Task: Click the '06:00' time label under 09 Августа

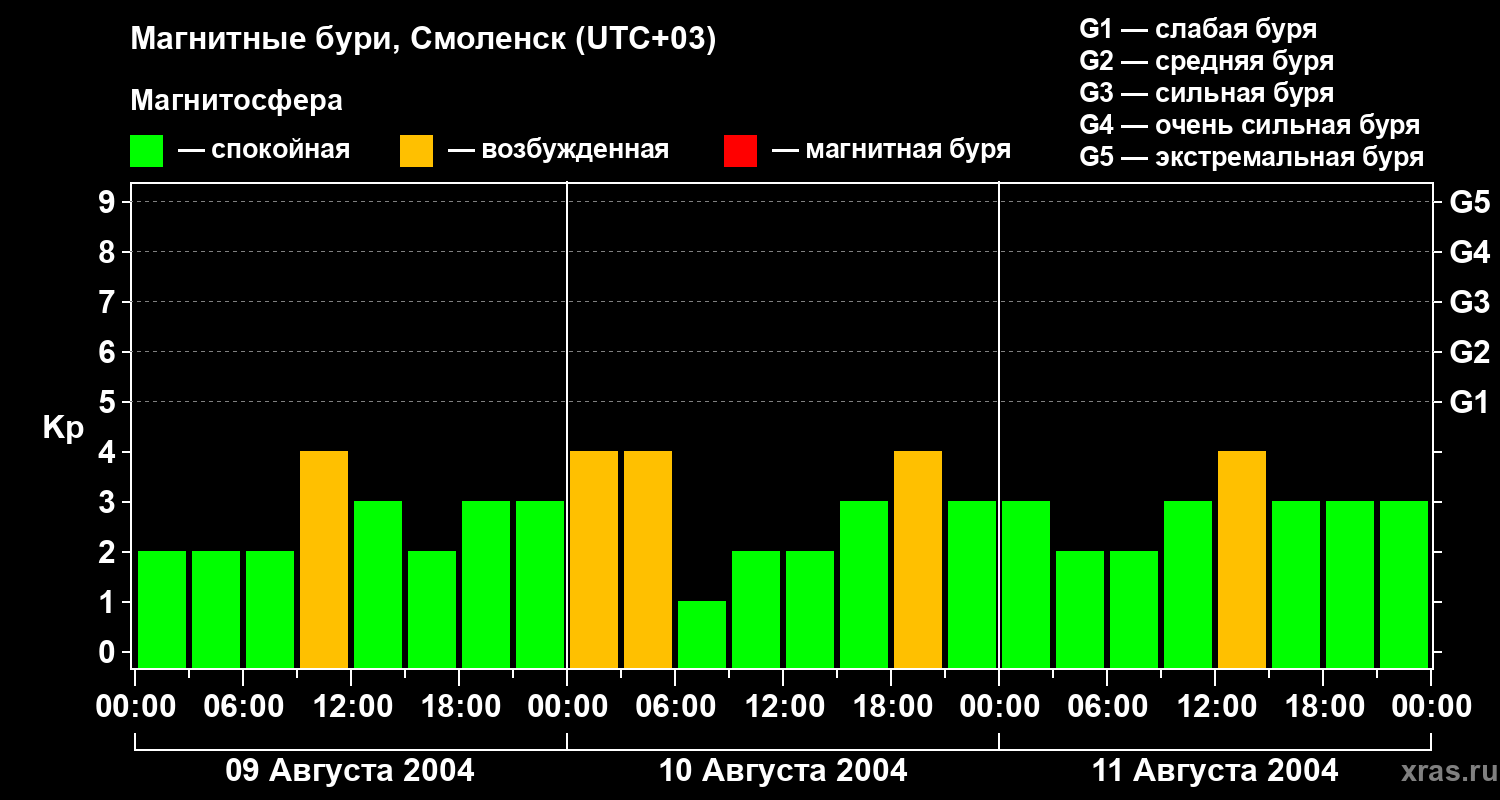Action: [244, 707]
